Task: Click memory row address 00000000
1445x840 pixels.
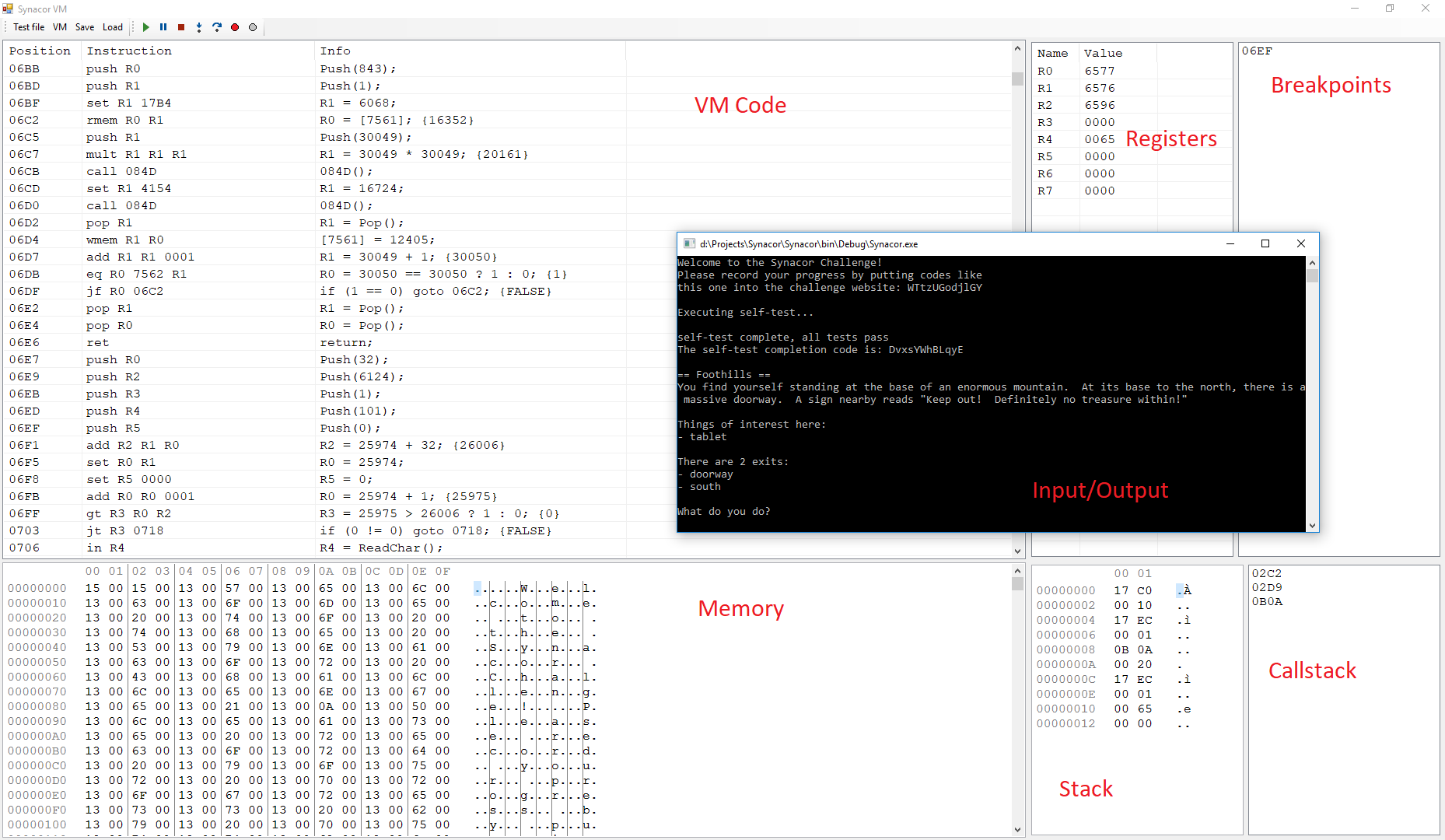Action: tap(37, 588)
